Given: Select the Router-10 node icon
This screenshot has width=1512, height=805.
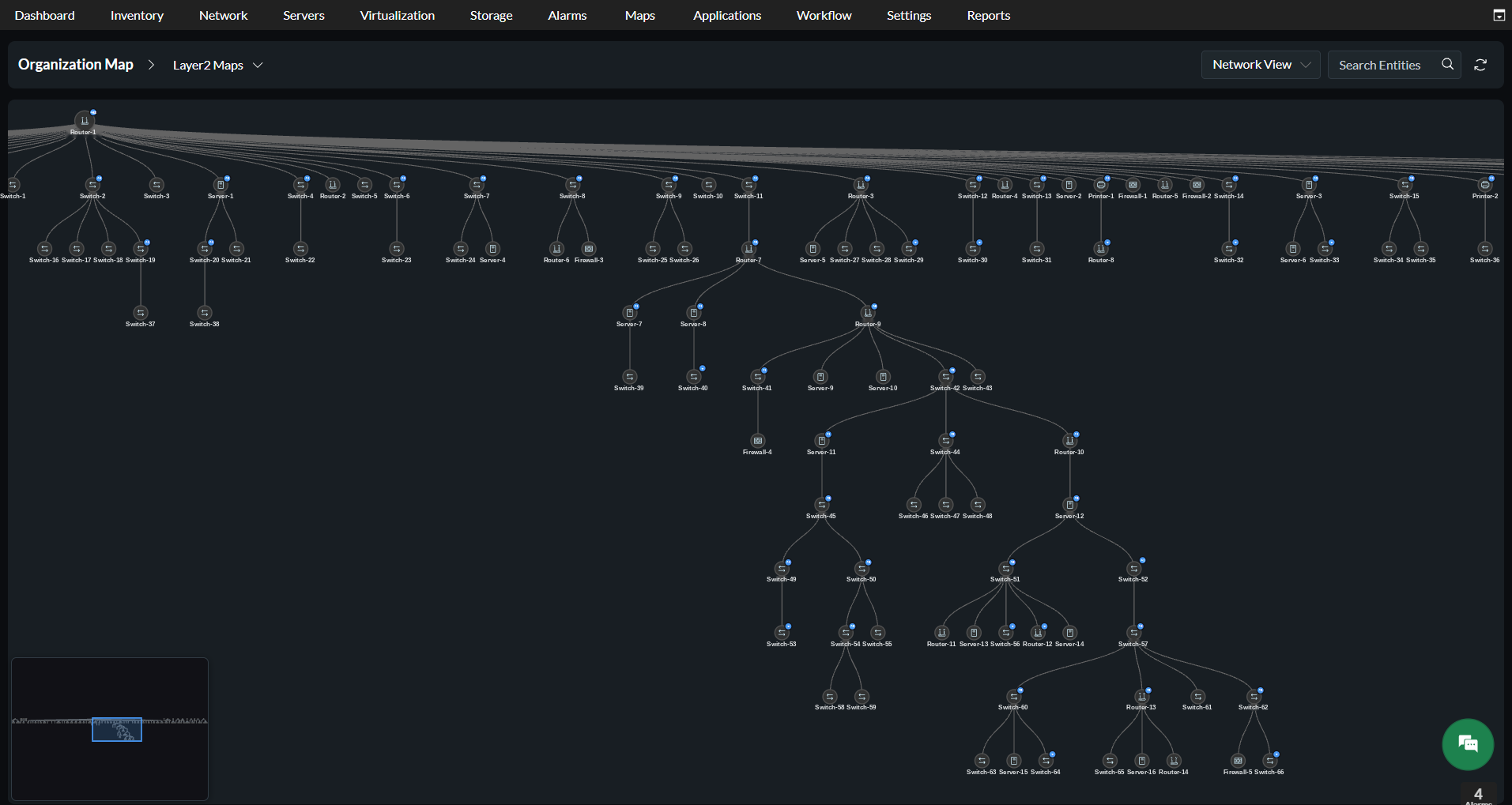Looking at the screenshot, I should [1070, 441].
